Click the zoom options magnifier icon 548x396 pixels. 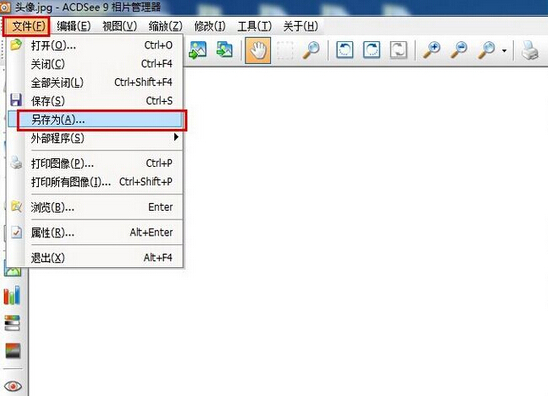(486, 50)
